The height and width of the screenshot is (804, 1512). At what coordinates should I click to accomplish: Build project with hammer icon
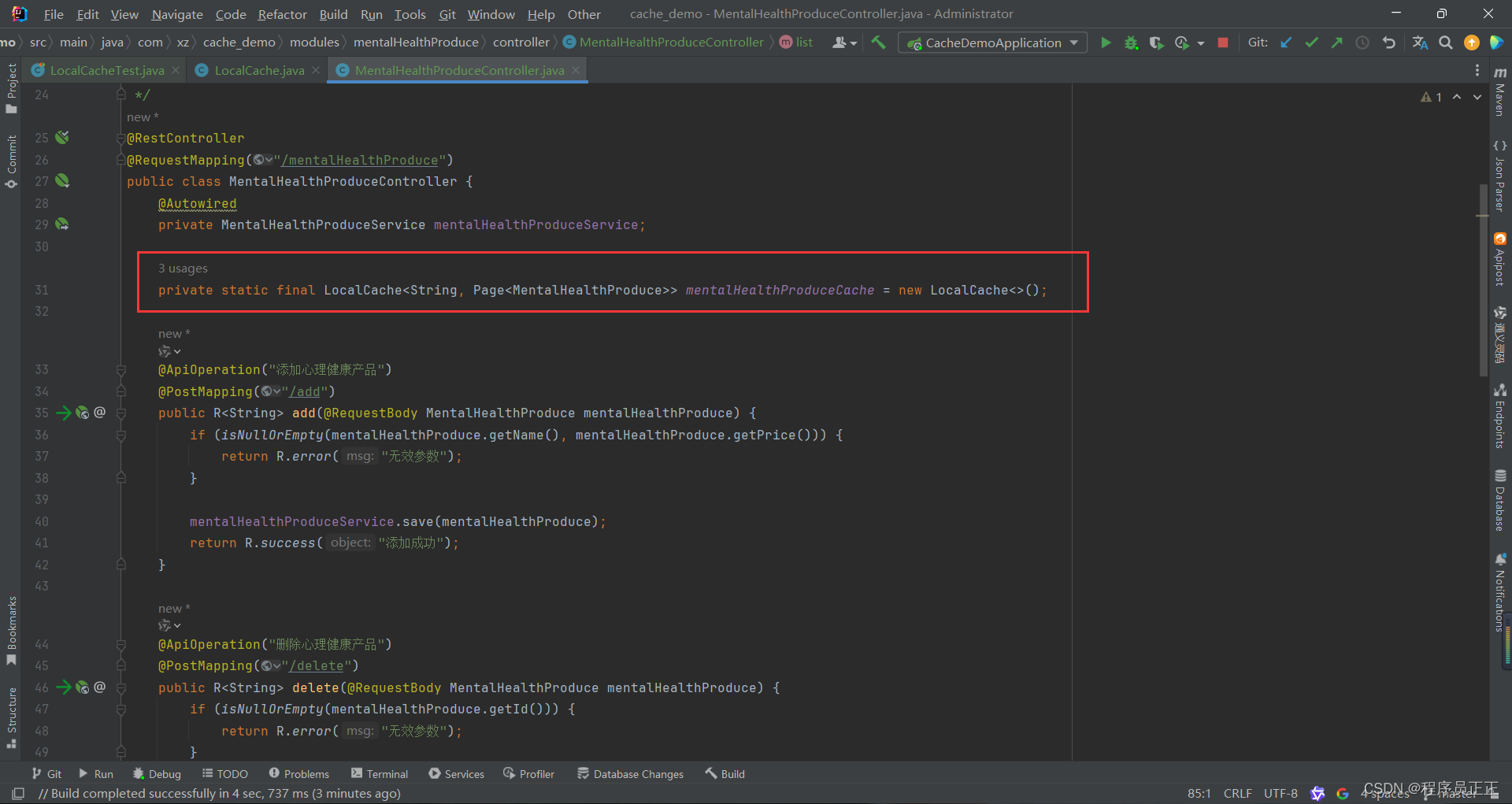coord(878,43)
